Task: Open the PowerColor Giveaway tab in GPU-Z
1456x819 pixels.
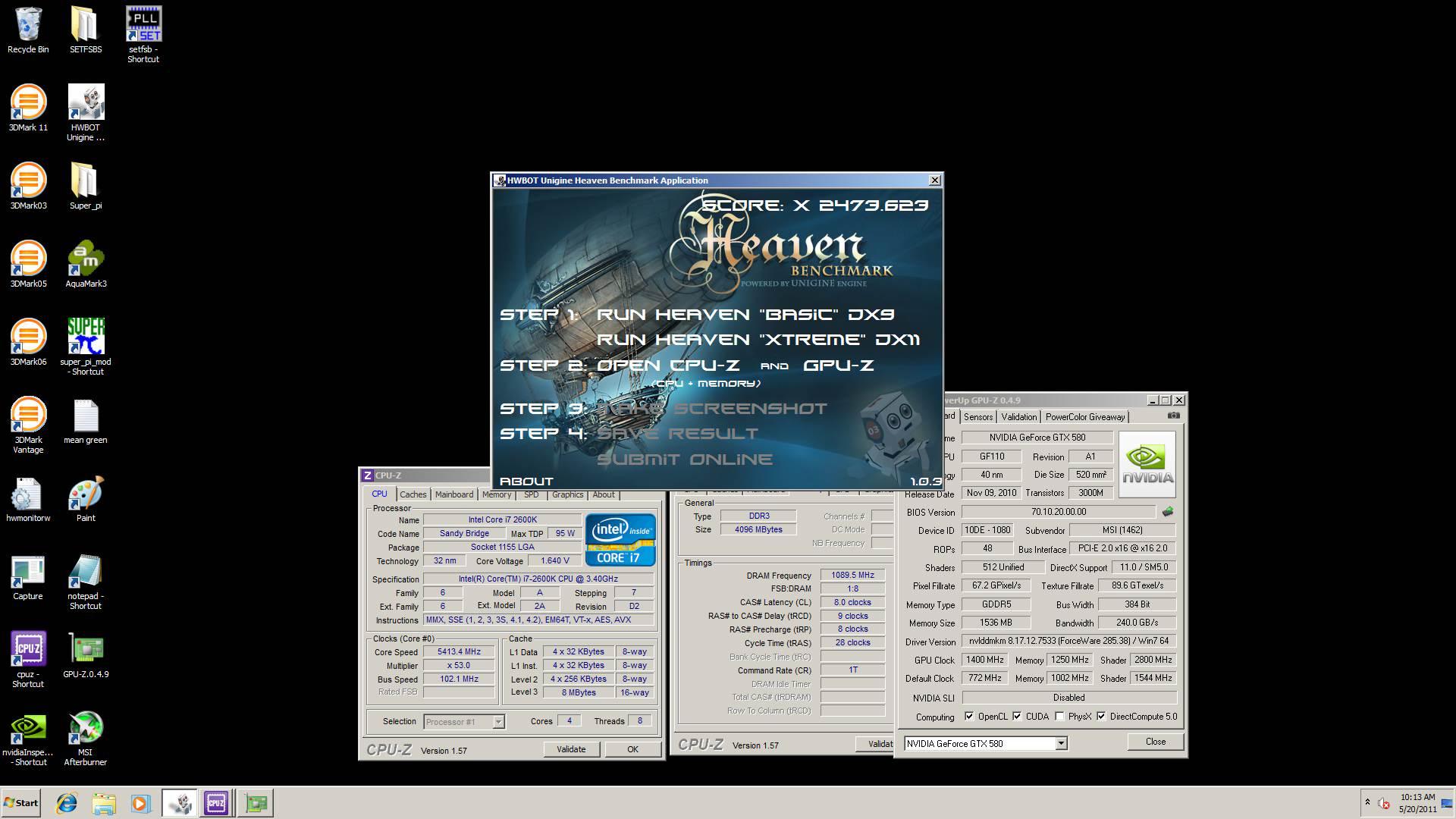Action: tap(1085, 417)
